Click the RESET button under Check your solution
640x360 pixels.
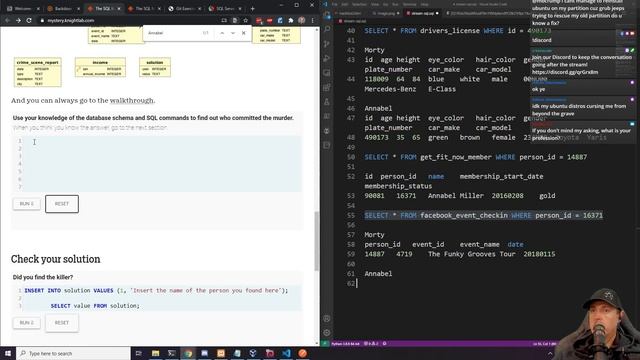point(62,322)
